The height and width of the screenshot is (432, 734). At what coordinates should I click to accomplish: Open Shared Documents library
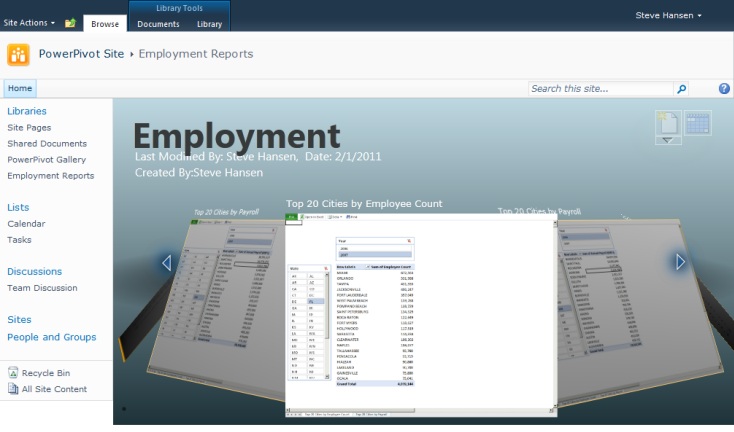[47, 144]
